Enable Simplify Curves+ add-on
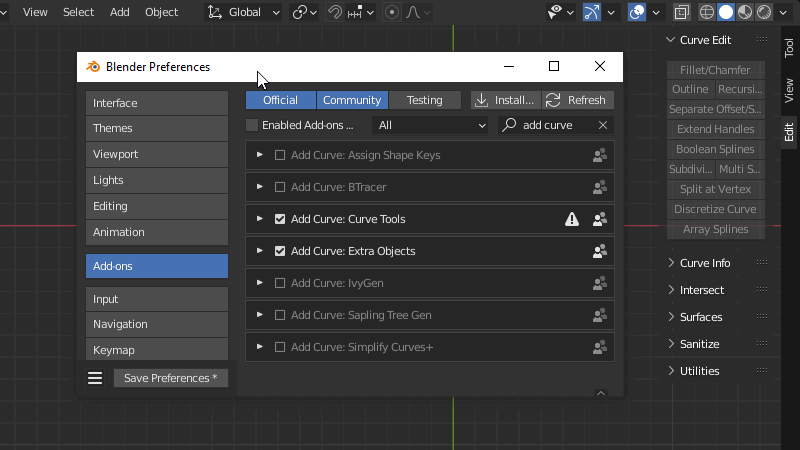This screenshot has height=450, width=800. click(x=280, y=347)
